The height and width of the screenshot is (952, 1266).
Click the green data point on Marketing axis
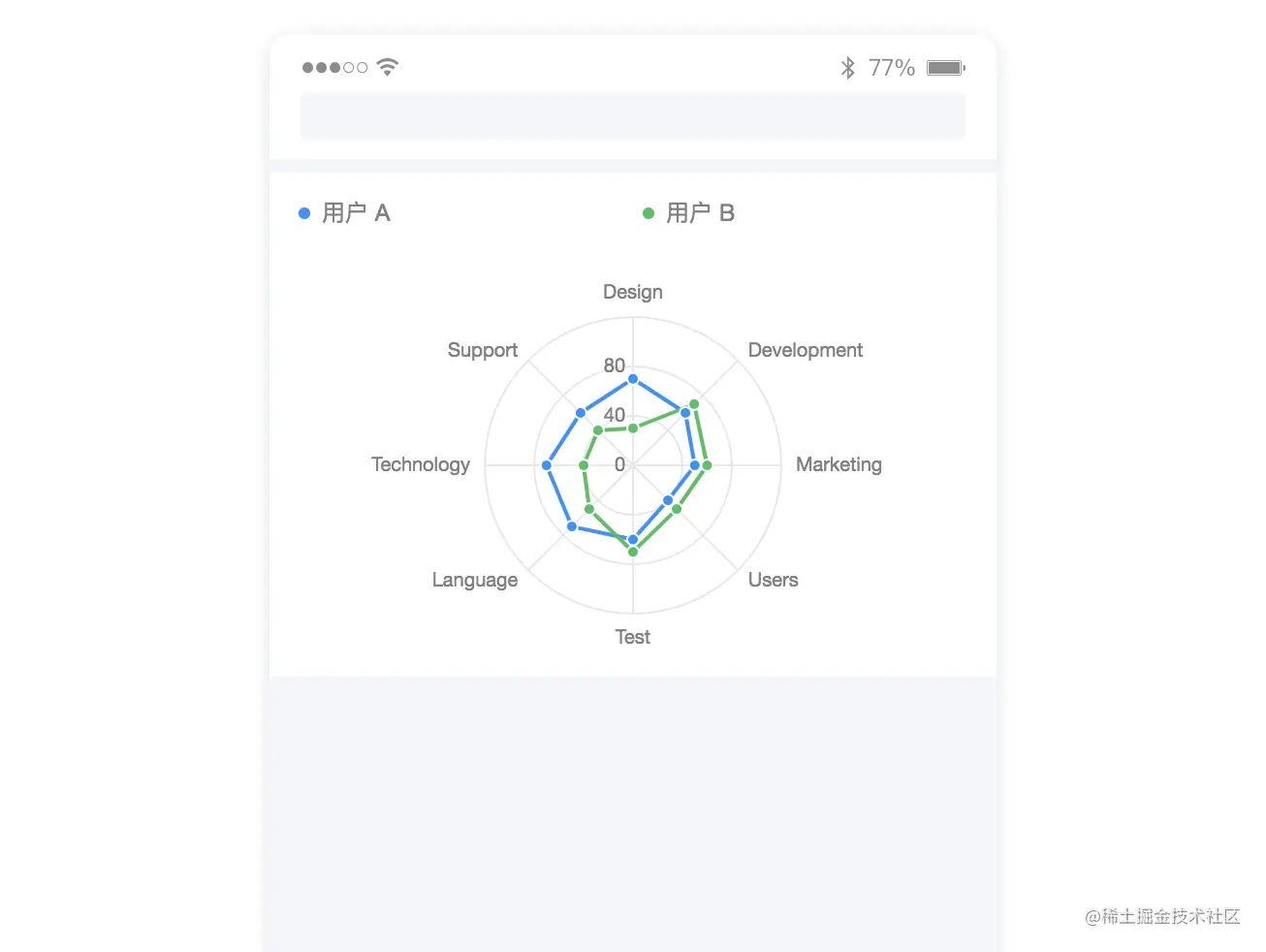coord(707,465)
